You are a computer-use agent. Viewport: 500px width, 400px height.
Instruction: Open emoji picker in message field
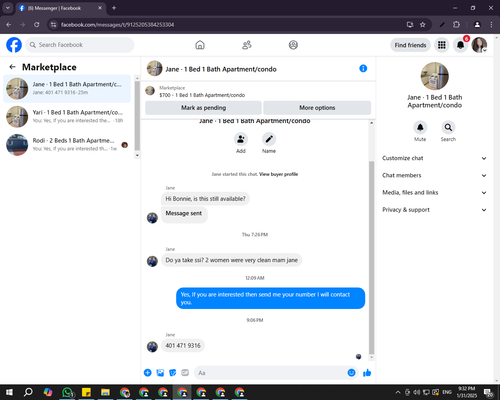tap(351, 373)
